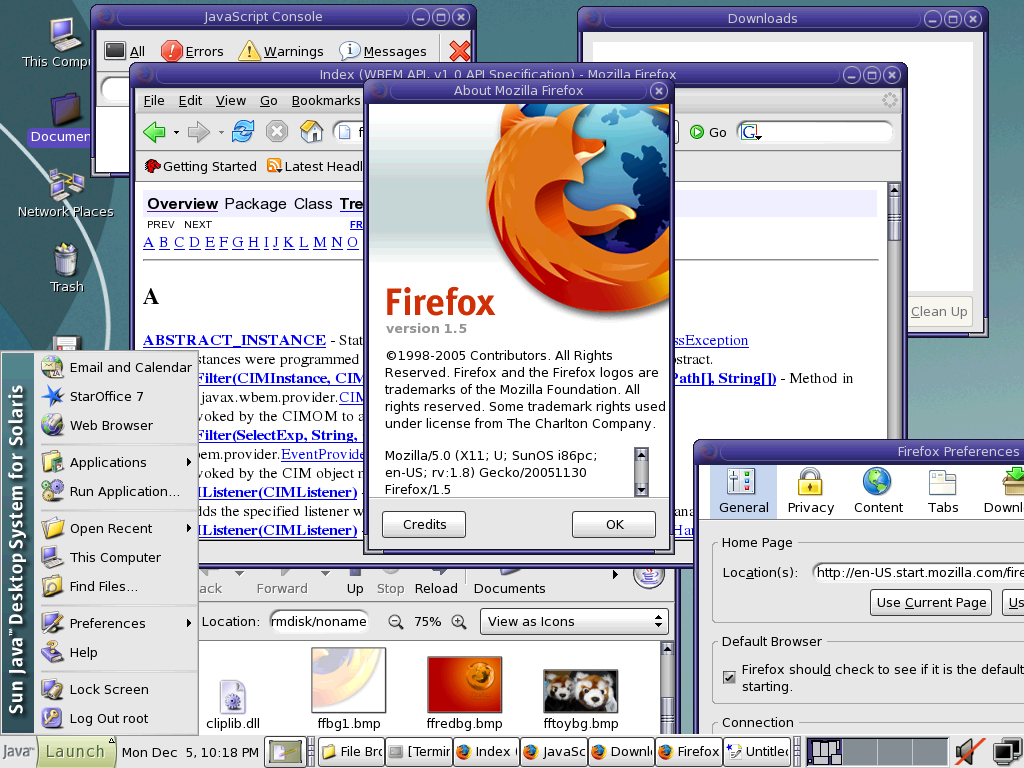Click the Credits button in About dialog

(x=424, y=524)
